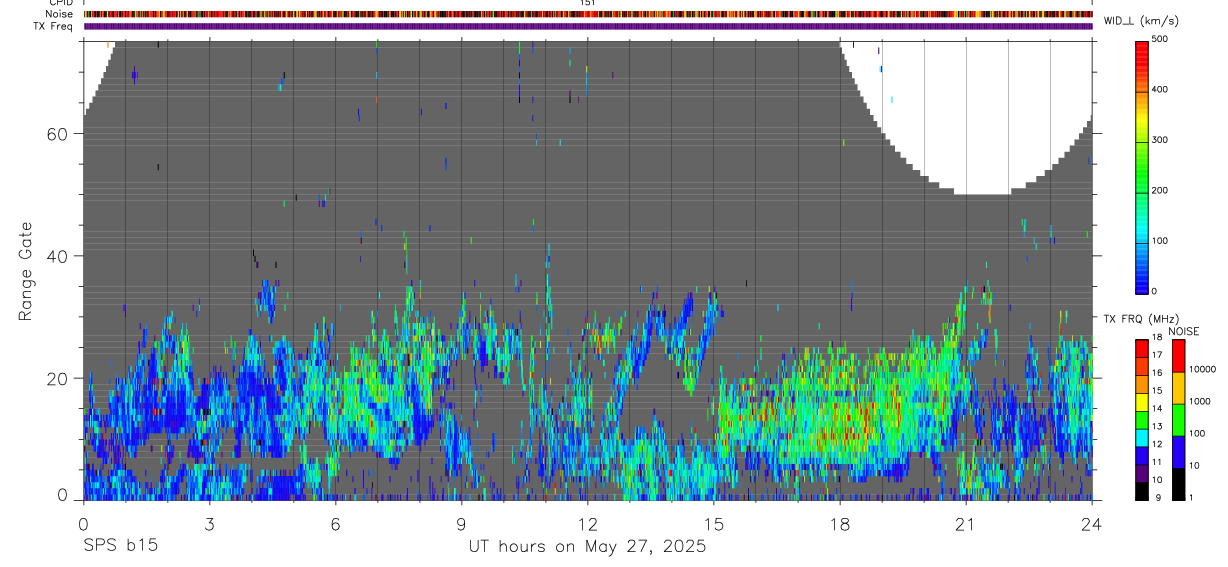Click the 'UT hours on May 27, 2025' axis title
The width and height of the screenshot is (1228, 567).
[588, 547]
